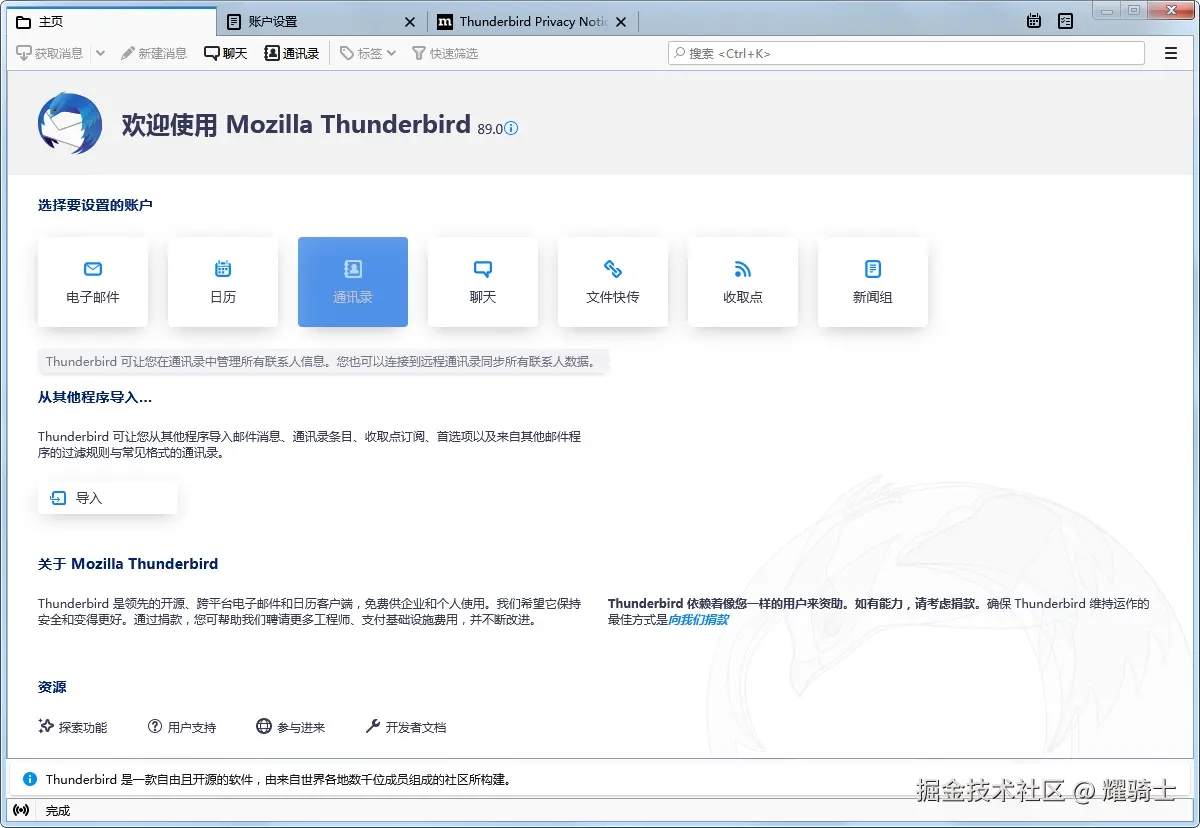The width and height of the screenshot is (1200, 828).
Task: Click the 标签 tag toolbar button
Action: tap(361, 53)
